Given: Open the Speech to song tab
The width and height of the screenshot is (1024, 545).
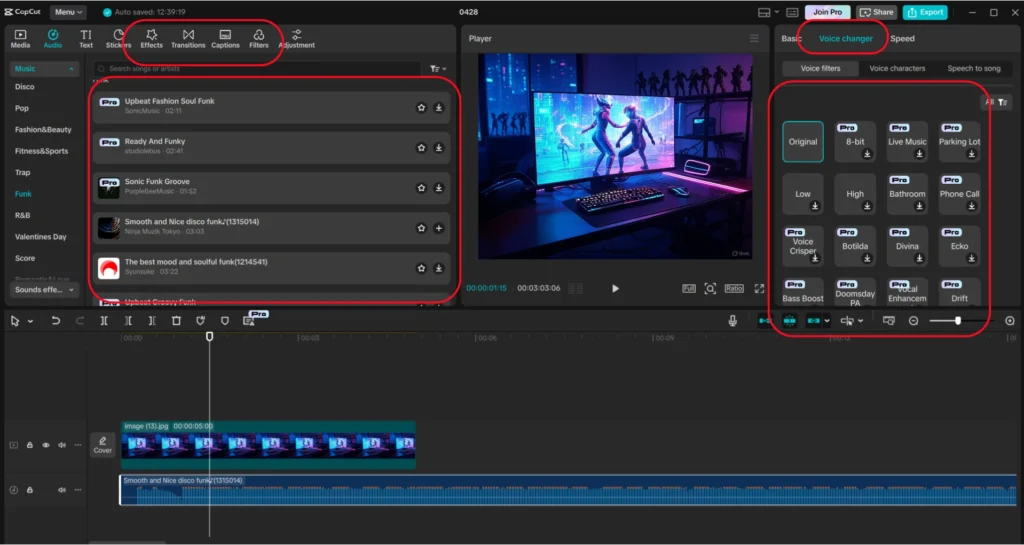Looking at the screenshot, I should [x=974, y=68].
